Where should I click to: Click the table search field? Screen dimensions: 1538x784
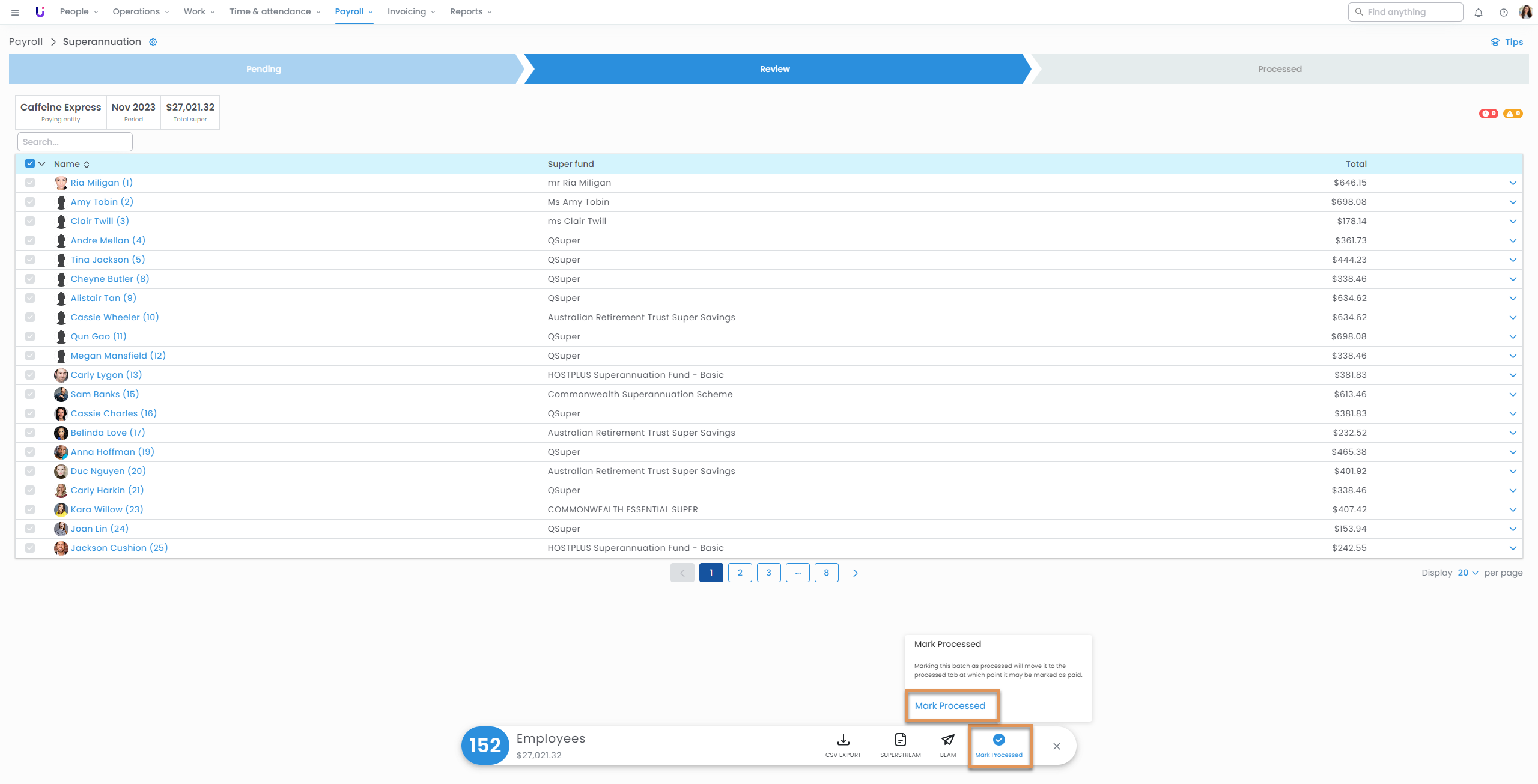74,142
